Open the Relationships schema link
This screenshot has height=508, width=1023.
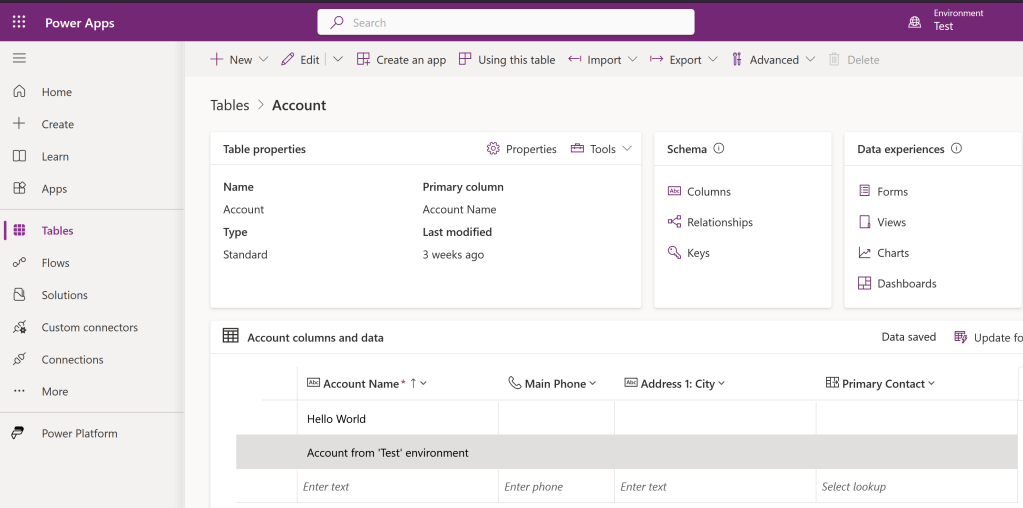click(719, 222)
